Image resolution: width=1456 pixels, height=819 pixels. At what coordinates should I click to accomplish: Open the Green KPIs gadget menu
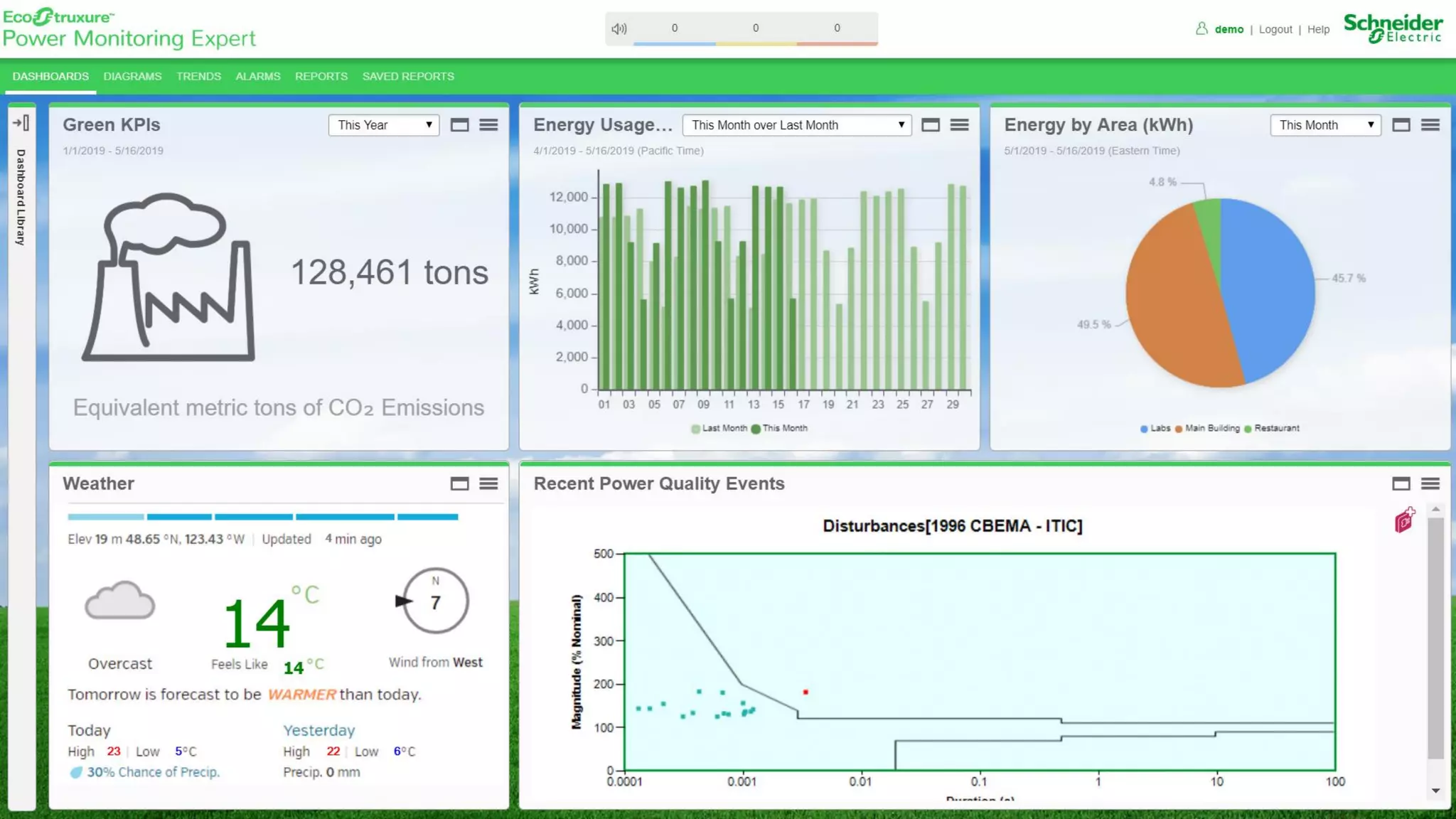488,125
